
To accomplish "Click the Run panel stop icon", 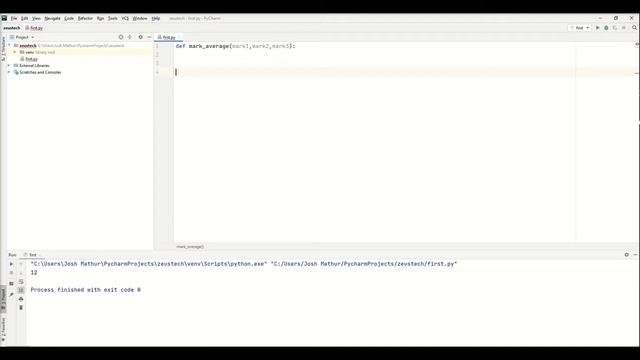I will point(11,273).
